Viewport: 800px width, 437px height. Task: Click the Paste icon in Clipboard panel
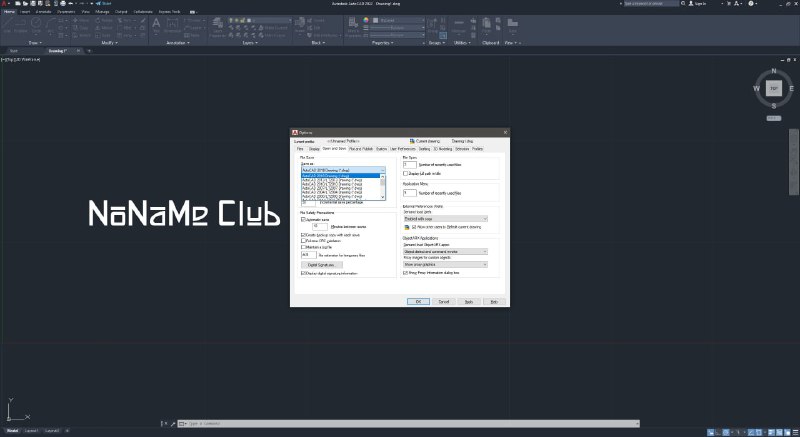click(487, 24)
